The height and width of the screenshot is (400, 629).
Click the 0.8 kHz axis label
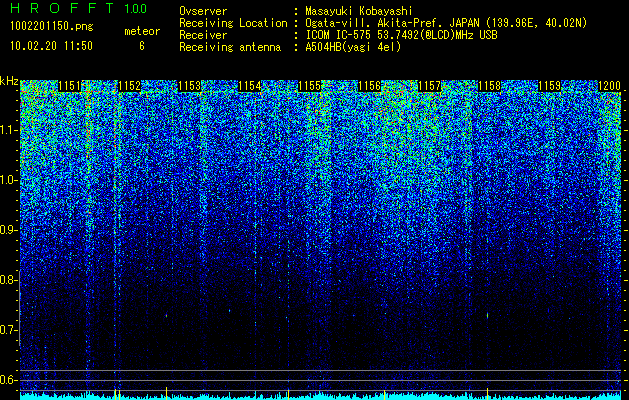pyautogui.click(x=8, y=280)
